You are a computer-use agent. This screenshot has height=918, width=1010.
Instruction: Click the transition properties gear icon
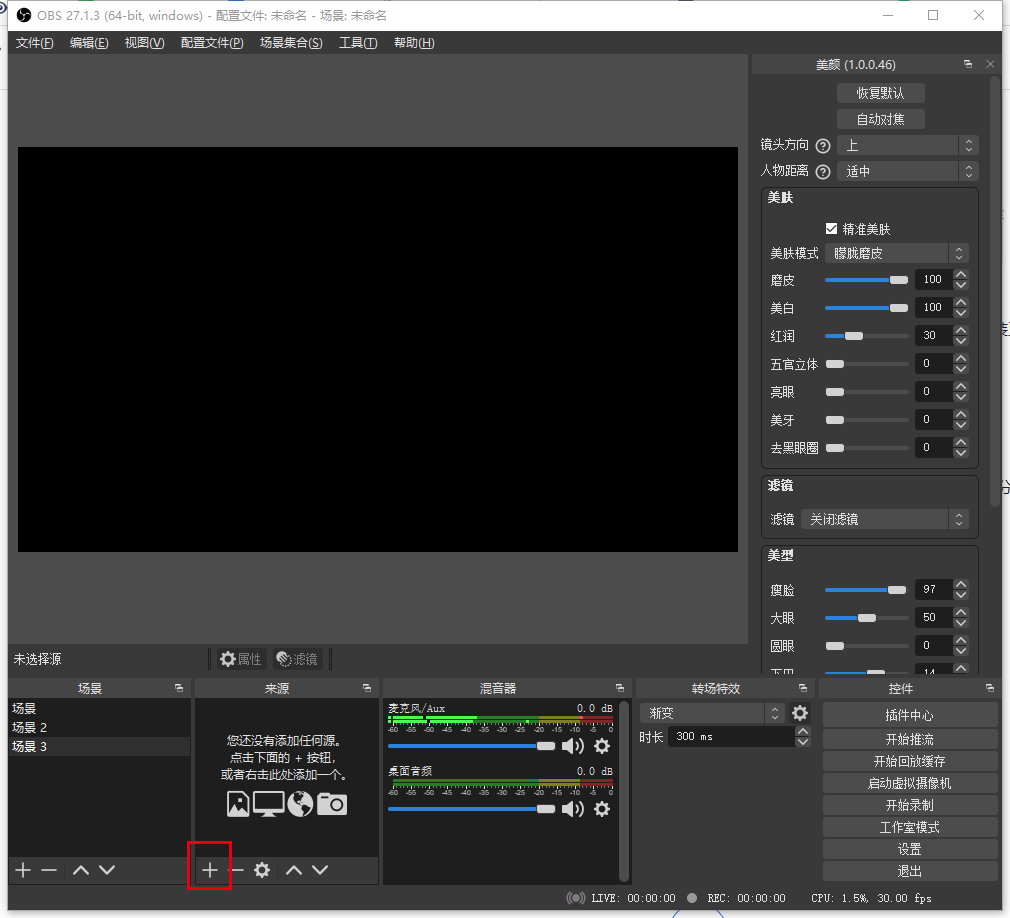point(800,713)
